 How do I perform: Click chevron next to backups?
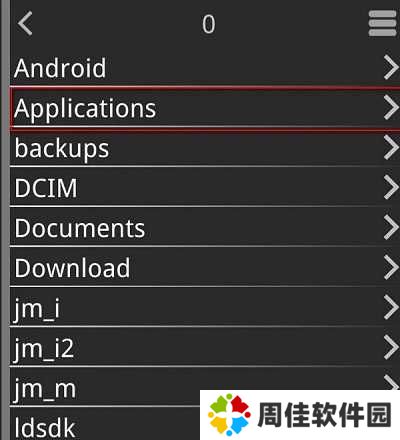coord(391,147)
